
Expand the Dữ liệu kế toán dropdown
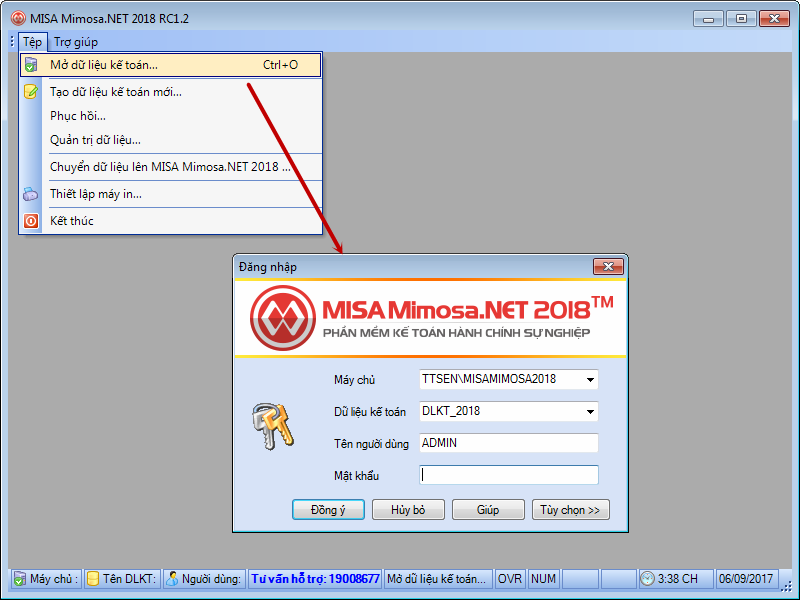(590, 411)
